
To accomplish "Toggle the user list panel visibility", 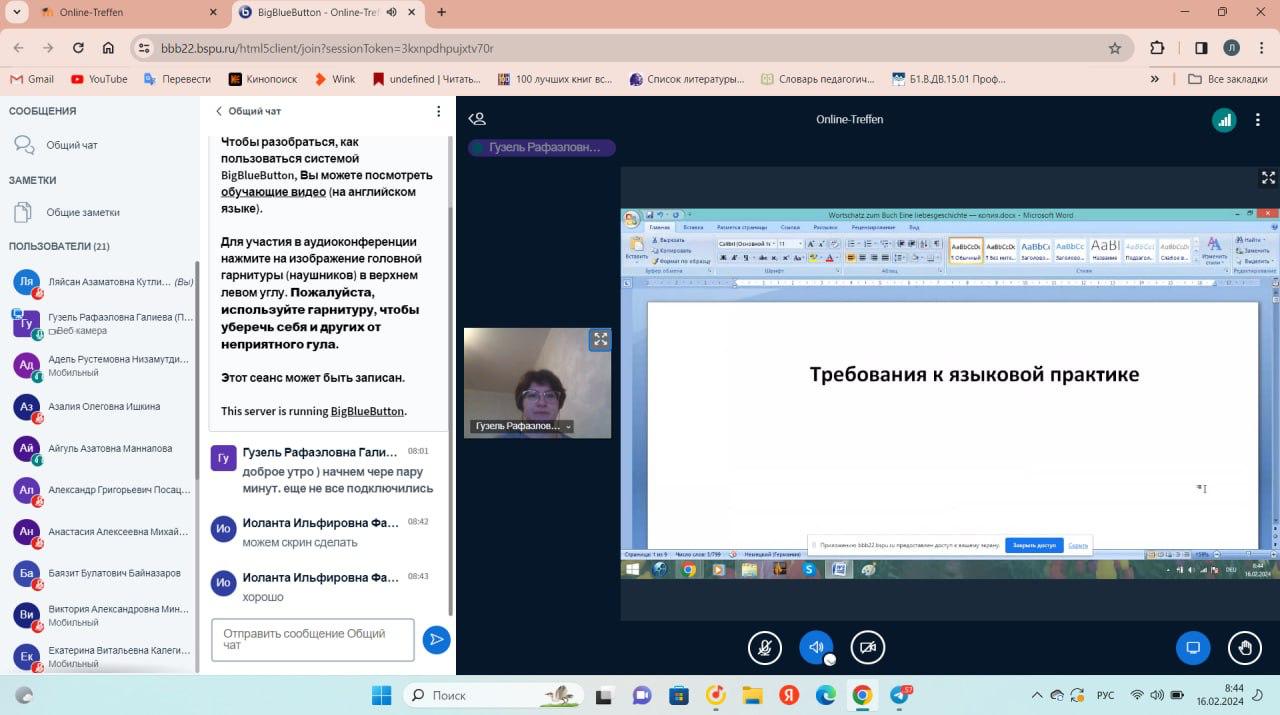I will click(477, 119).
